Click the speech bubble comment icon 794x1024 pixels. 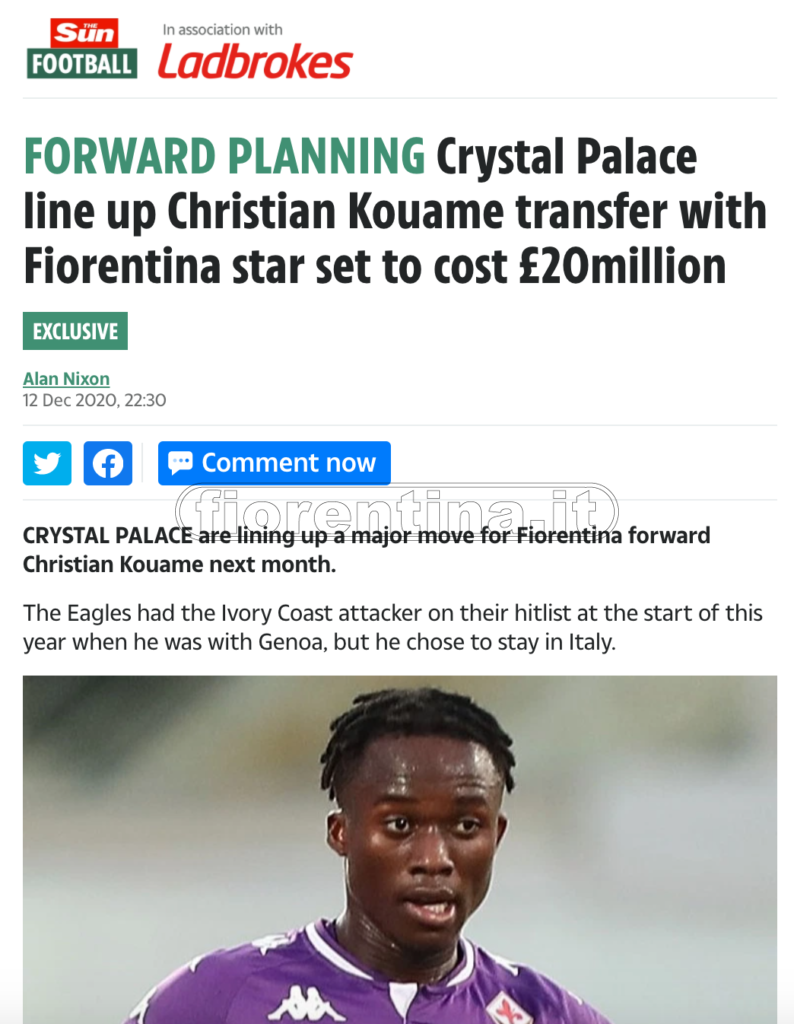coord(180,463)
